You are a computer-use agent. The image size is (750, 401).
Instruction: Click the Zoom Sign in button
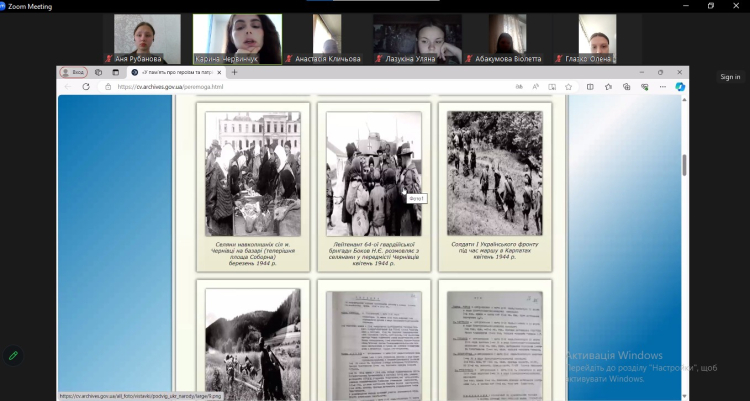pos(730,77)
